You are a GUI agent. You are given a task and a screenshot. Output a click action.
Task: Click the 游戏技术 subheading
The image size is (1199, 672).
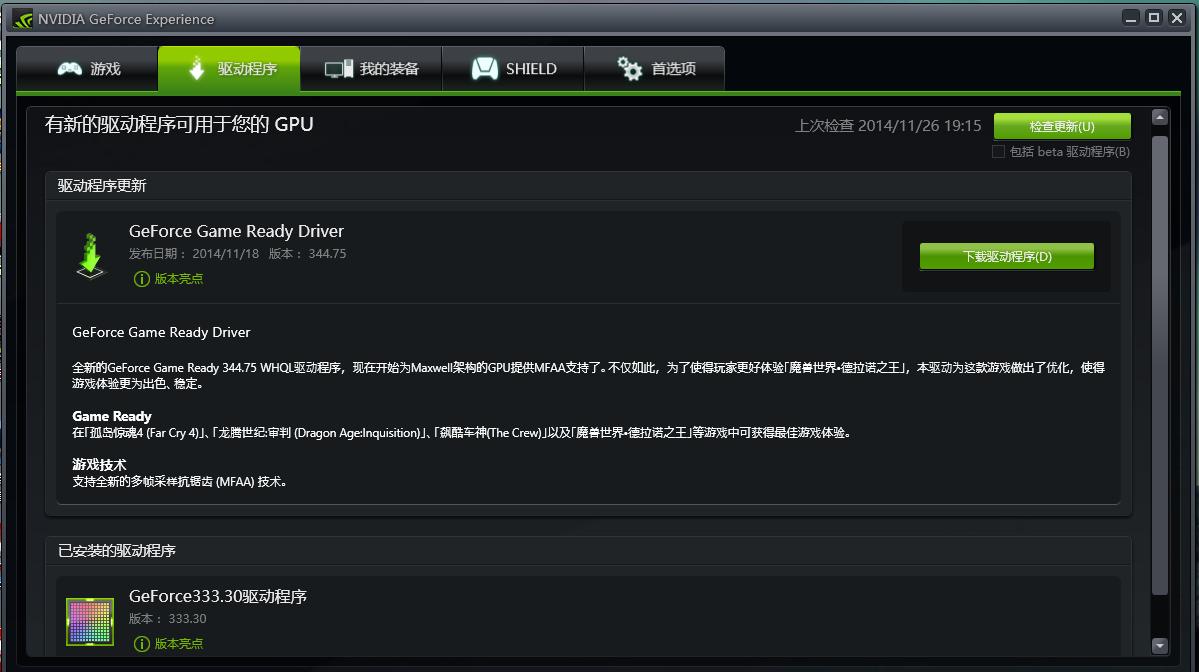click(x=99, y=465)
